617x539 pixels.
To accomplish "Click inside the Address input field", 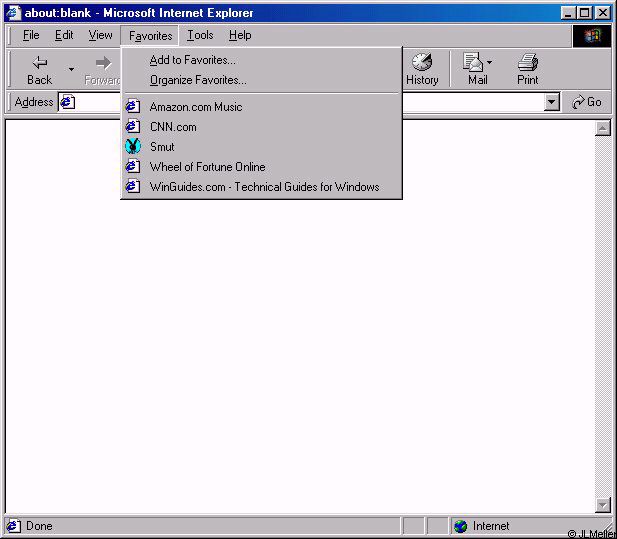I will (308, 102).
